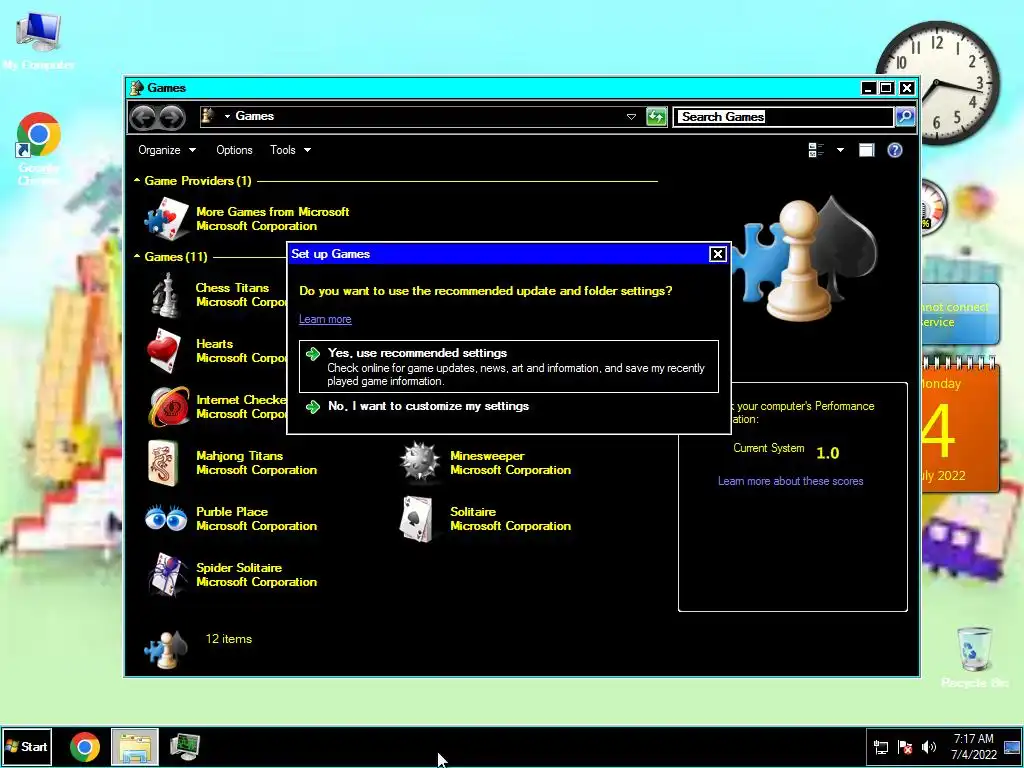
Task: Select the Purble Place eyes icon
Action: [166, 519]
